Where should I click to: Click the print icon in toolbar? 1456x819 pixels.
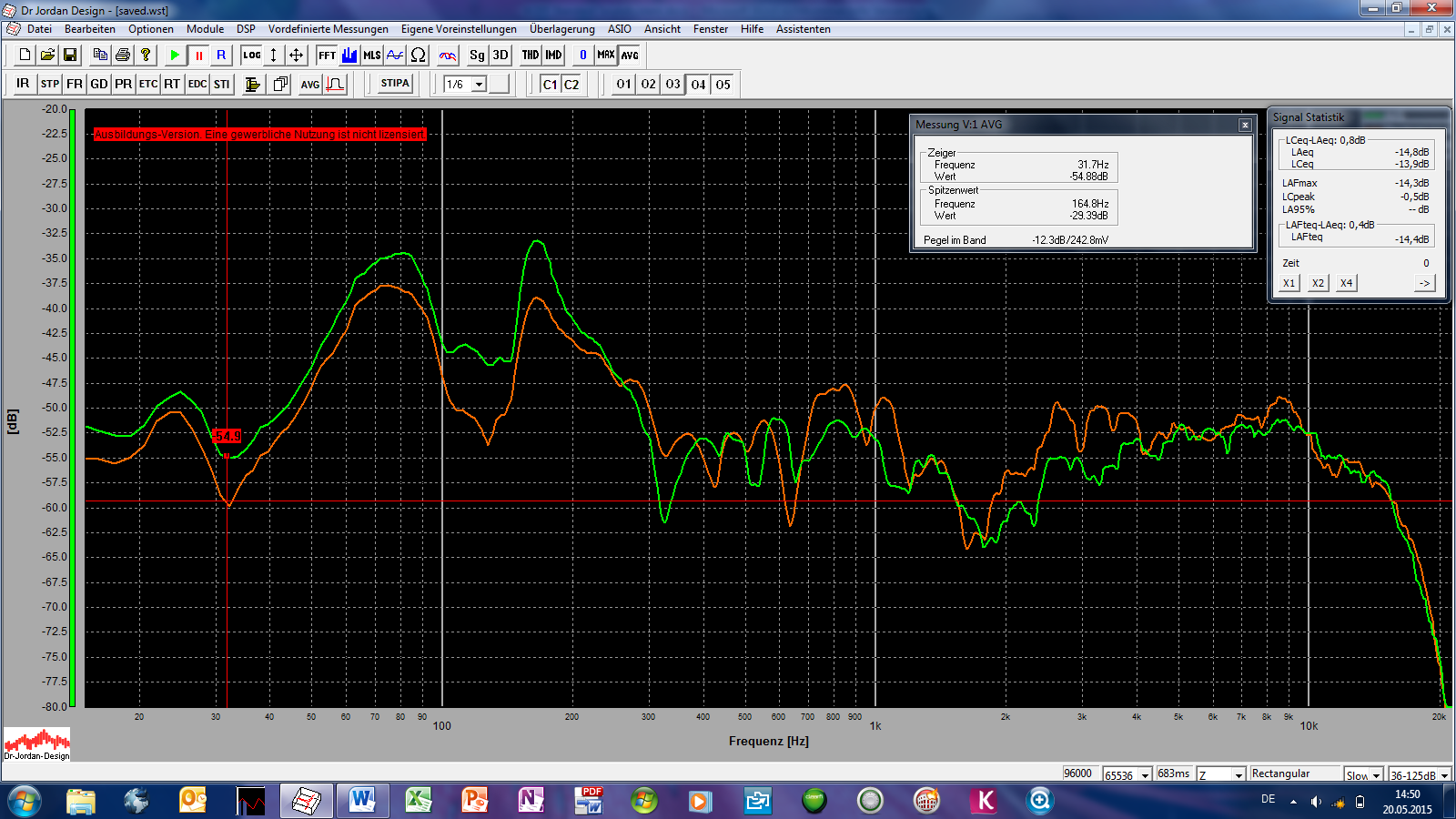123,56
